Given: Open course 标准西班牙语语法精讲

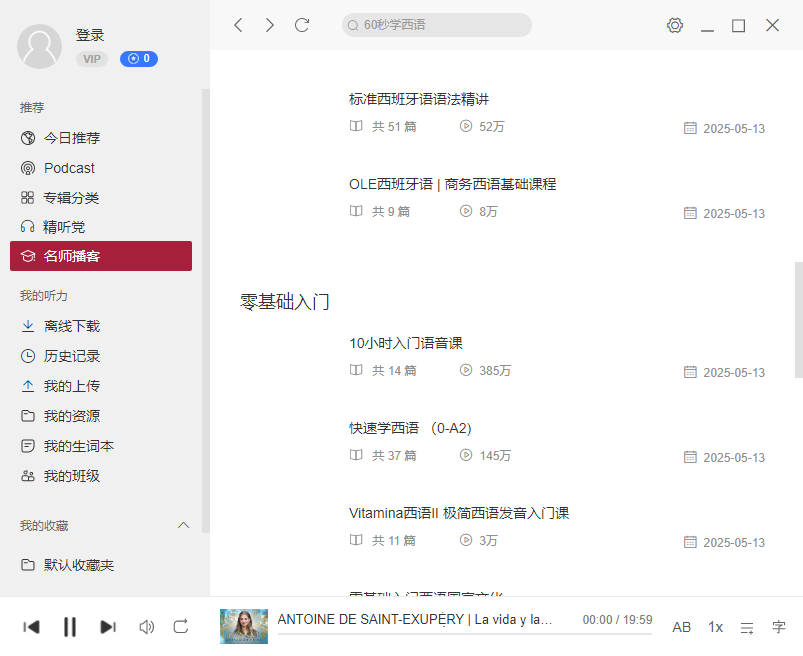Looking at the screenshot, I should tap(419, 99).
